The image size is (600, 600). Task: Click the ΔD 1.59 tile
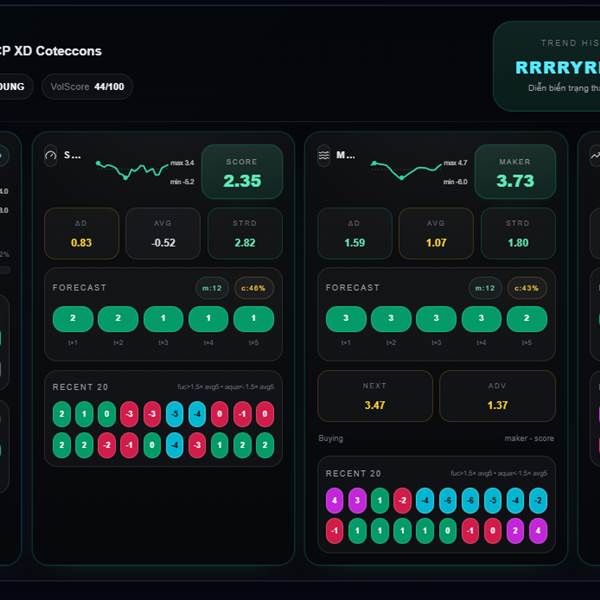355,233
